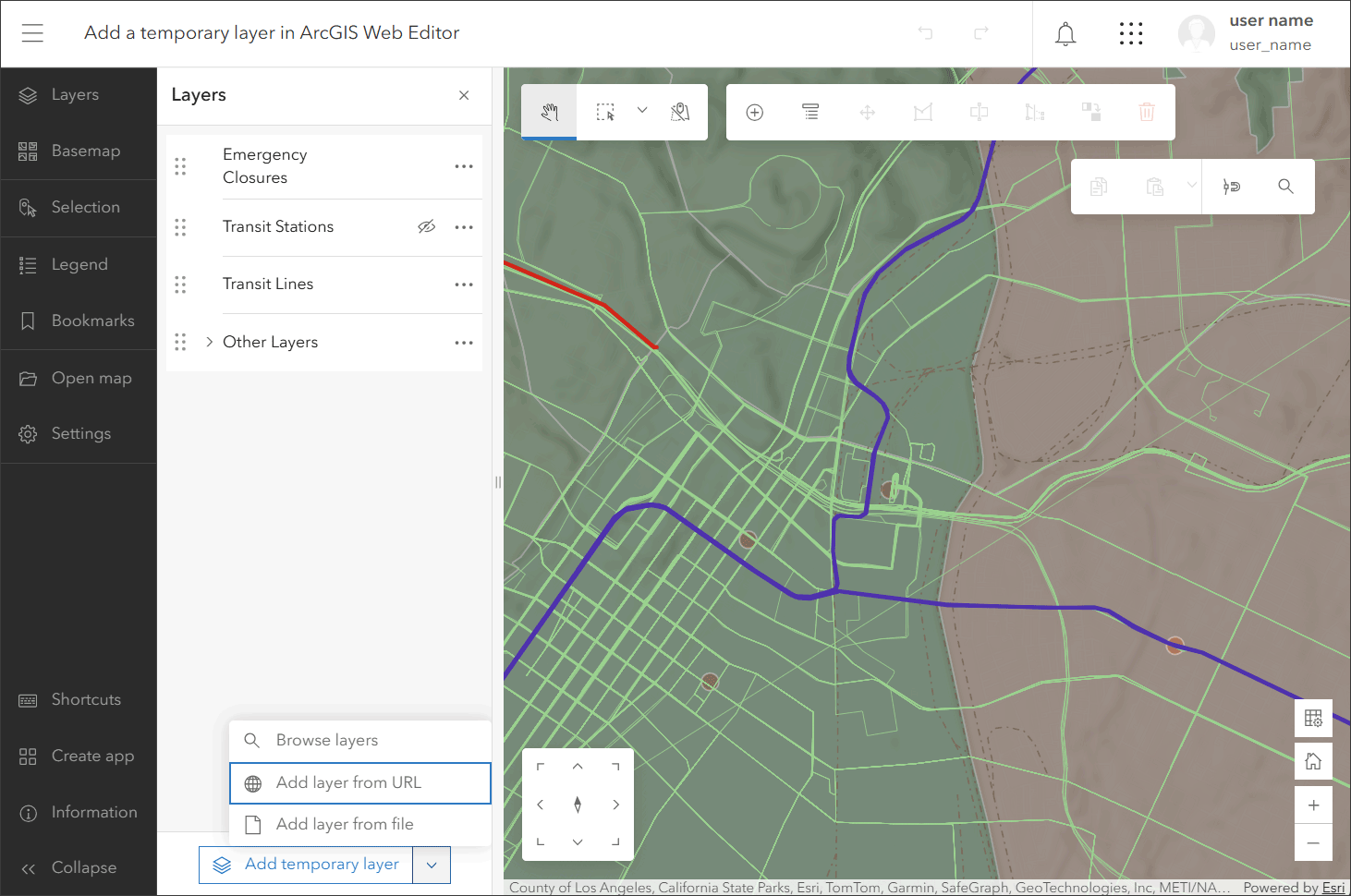Click the Create features plus icon
The height and width of the screenshot is (896, 1351).
coord(755,113)
